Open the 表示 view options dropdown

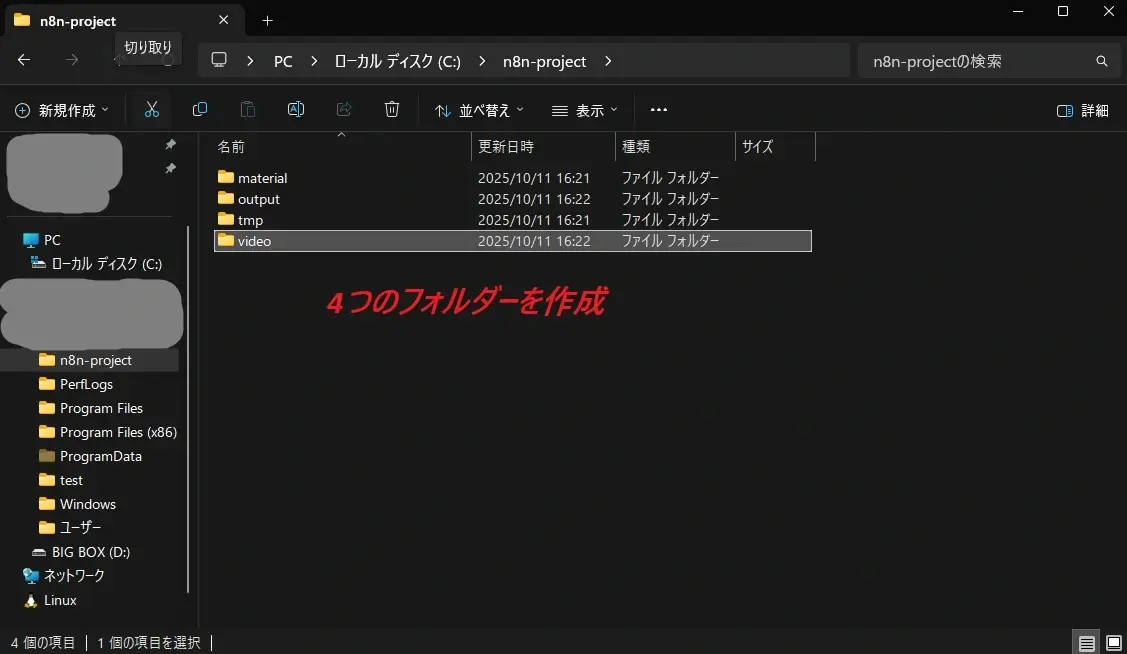pos(584,110)
